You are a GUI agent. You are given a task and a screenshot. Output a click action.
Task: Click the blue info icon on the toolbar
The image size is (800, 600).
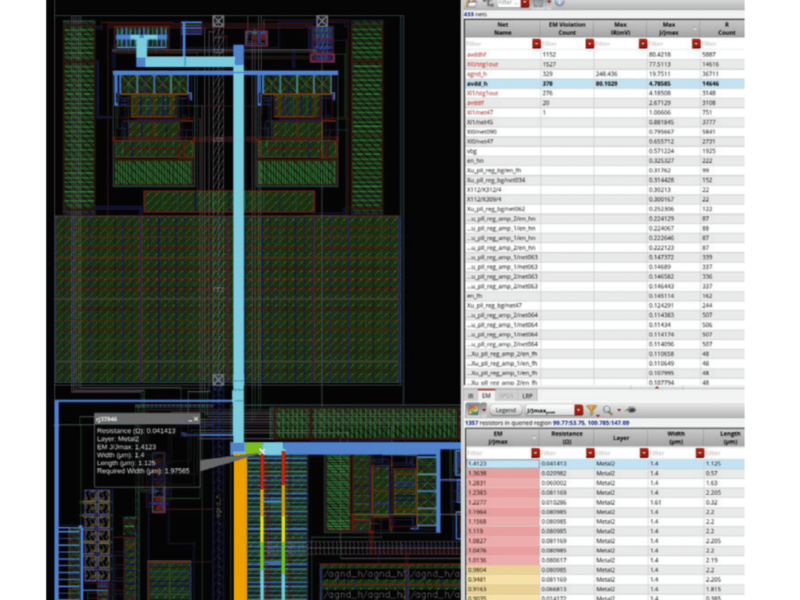pos(558,5)
